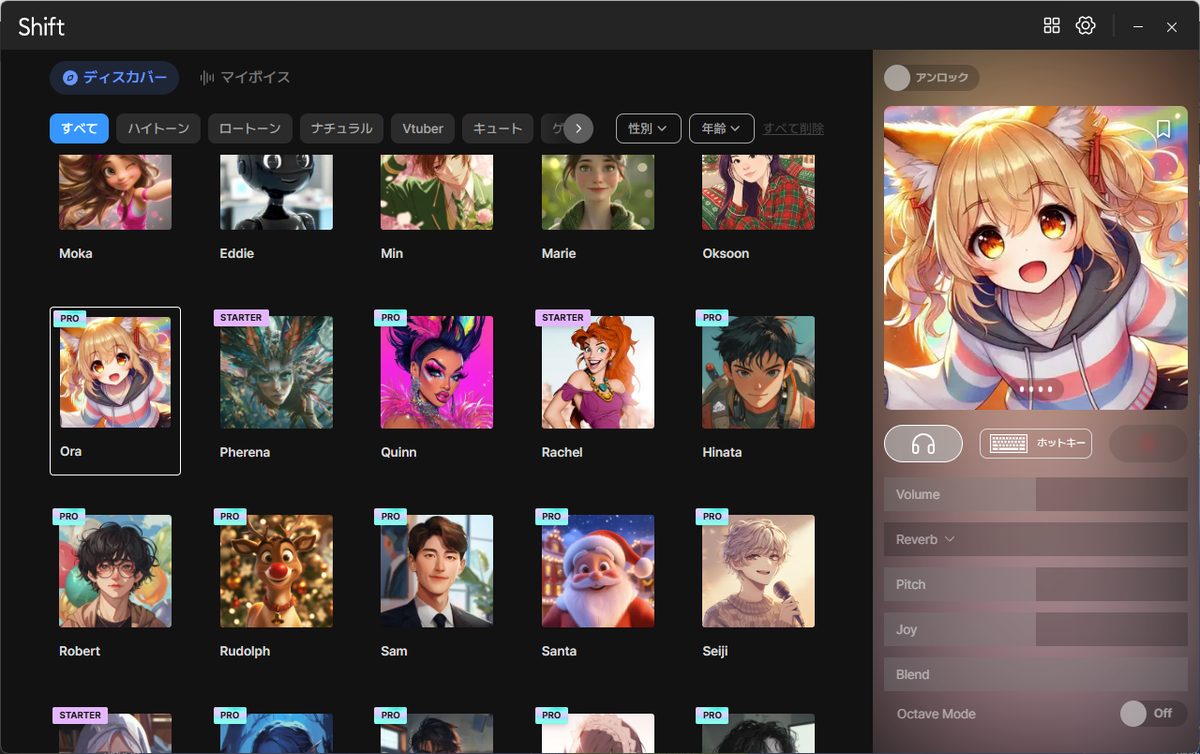Select the Sam voice thumbnail

[x=437, y=571]
